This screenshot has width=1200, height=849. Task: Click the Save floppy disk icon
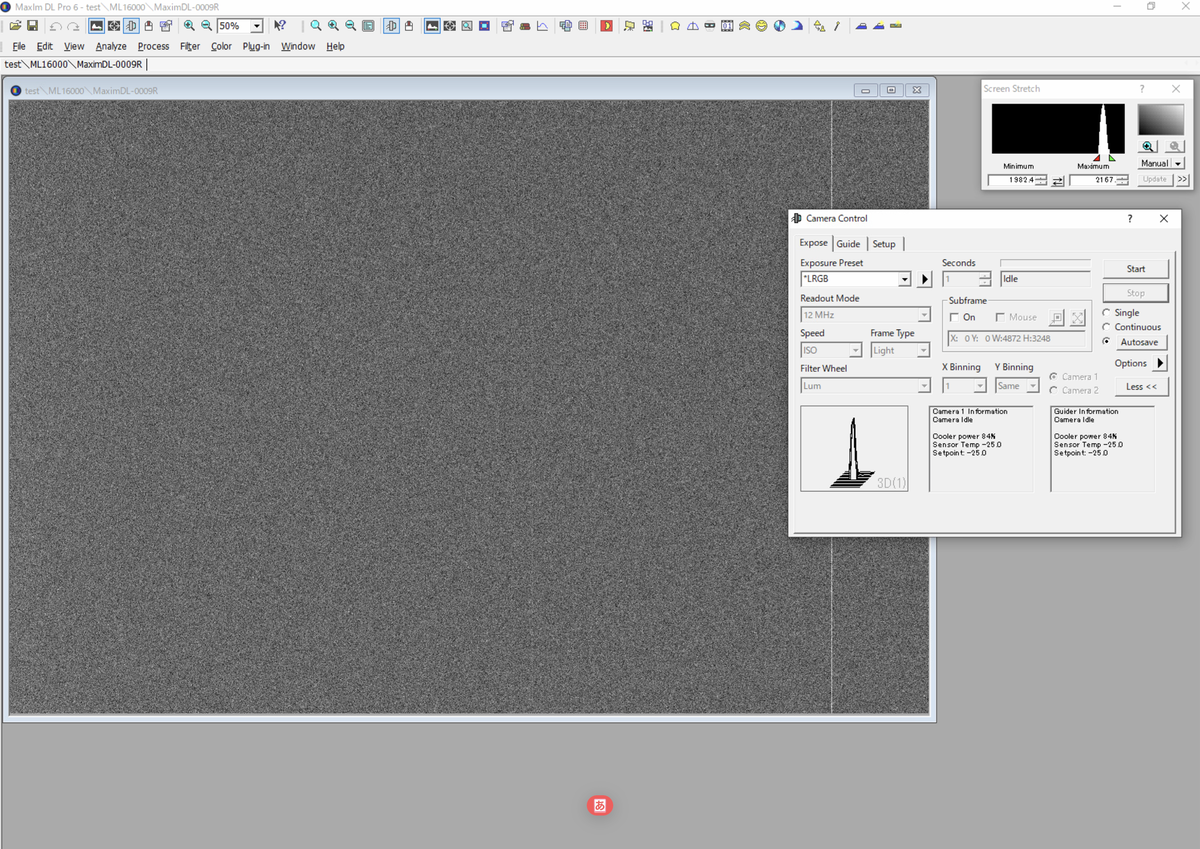pyautogui.click(x=32, y=26)
